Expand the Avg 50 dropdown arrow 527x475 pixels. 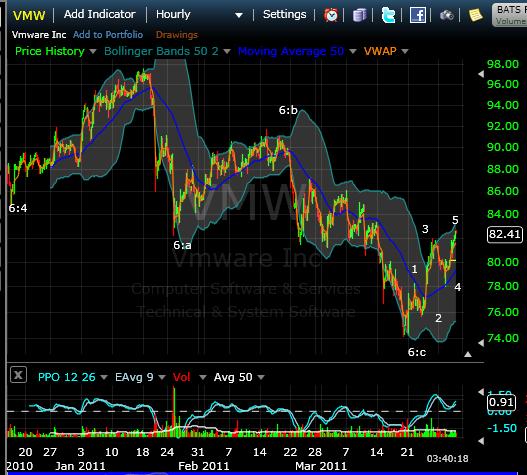[261, 378]
